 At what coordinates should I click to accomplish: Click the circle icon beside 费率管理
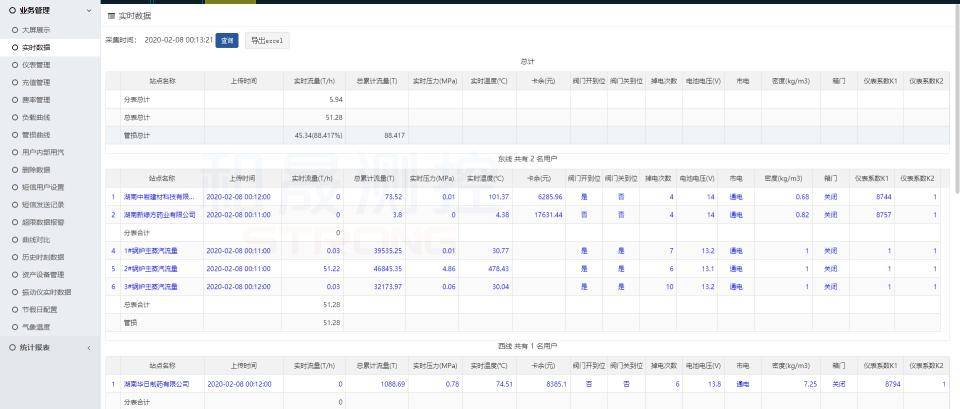point(13,99)
